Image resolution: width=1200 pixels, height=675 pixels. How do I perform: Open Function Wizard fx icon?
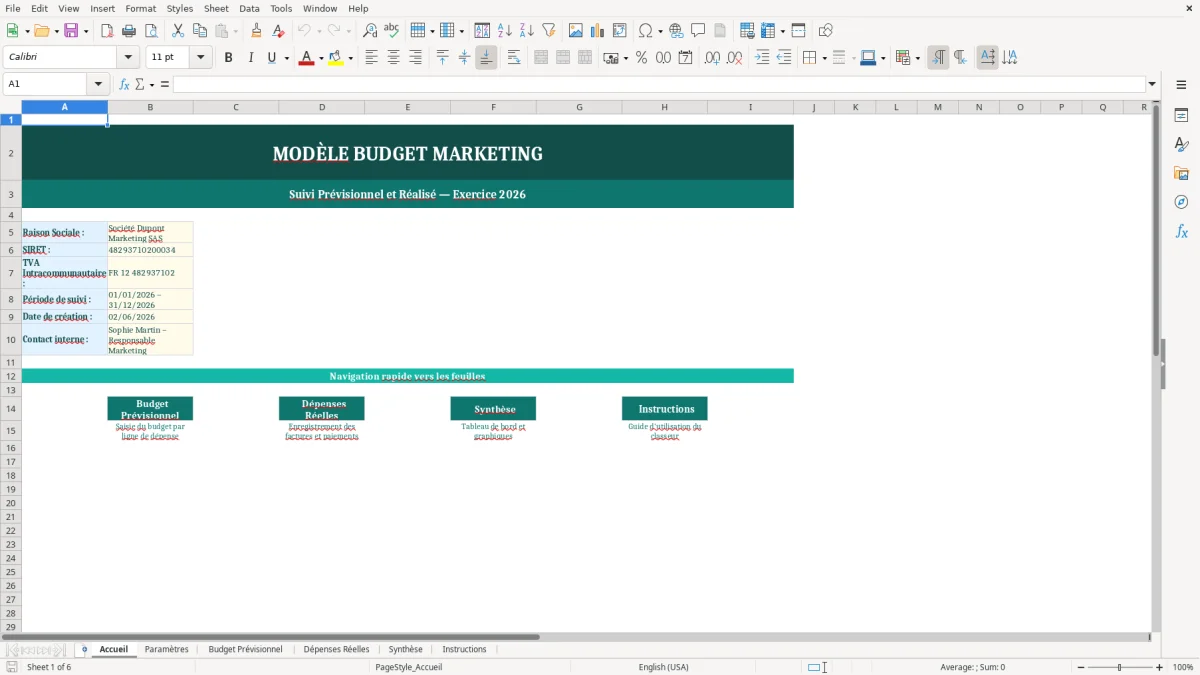[124, 84]
